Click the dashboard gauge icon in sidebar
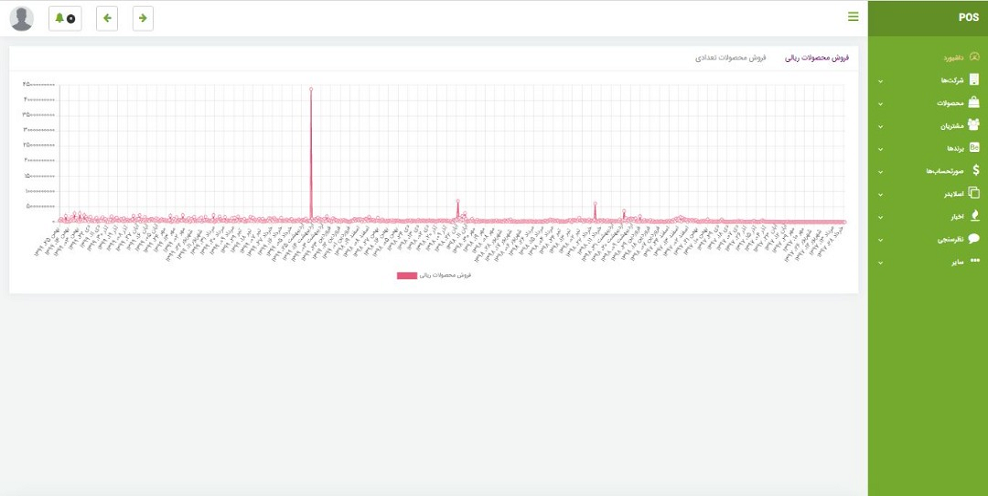The width and height of the screenshot is (988, 496). tap(975, 57)
